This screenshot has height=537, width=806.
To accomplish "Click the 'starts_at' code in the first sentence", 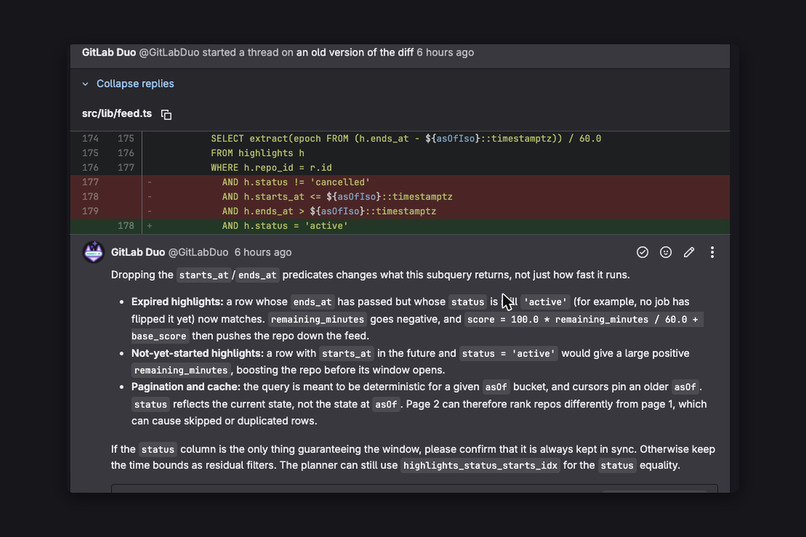I will pos(204,275).
